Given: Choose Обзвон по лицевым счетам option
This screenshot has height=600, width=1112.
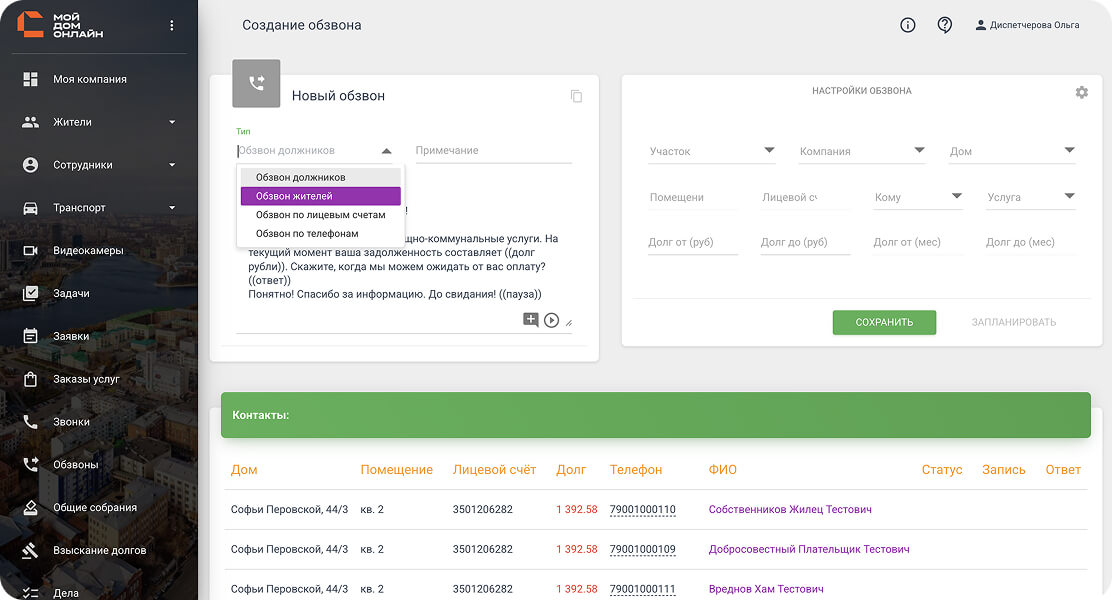Looking at the screenshot, I should pyautogui.click(x=320, y=215).
